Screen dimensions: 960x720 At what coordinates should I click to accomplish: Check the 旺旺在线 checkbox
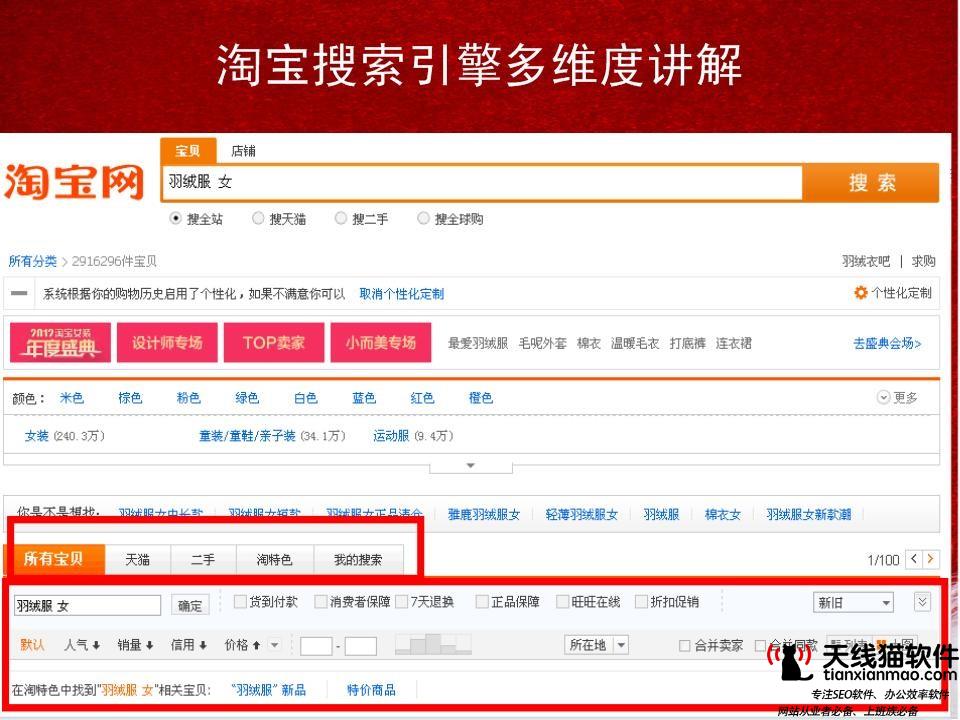coord(563,602)
